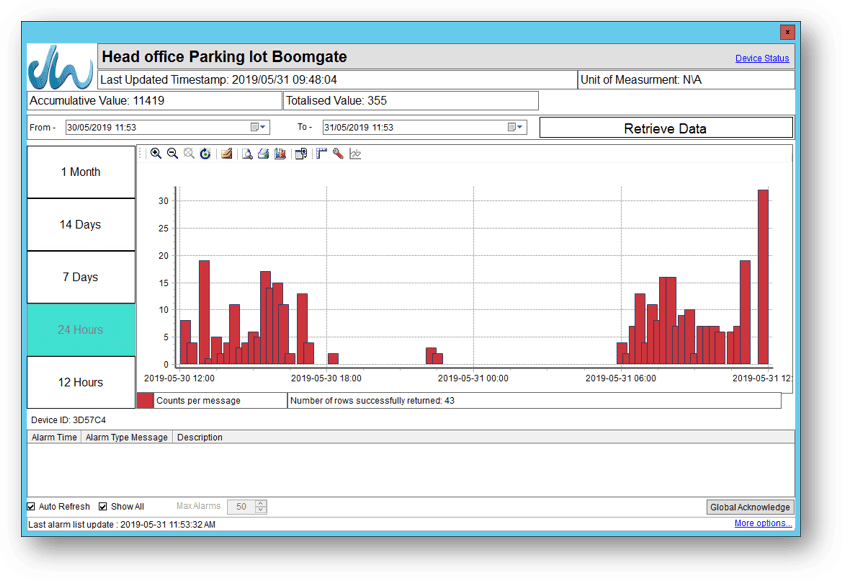Open the To date calendar dropdown

[515, 127]
